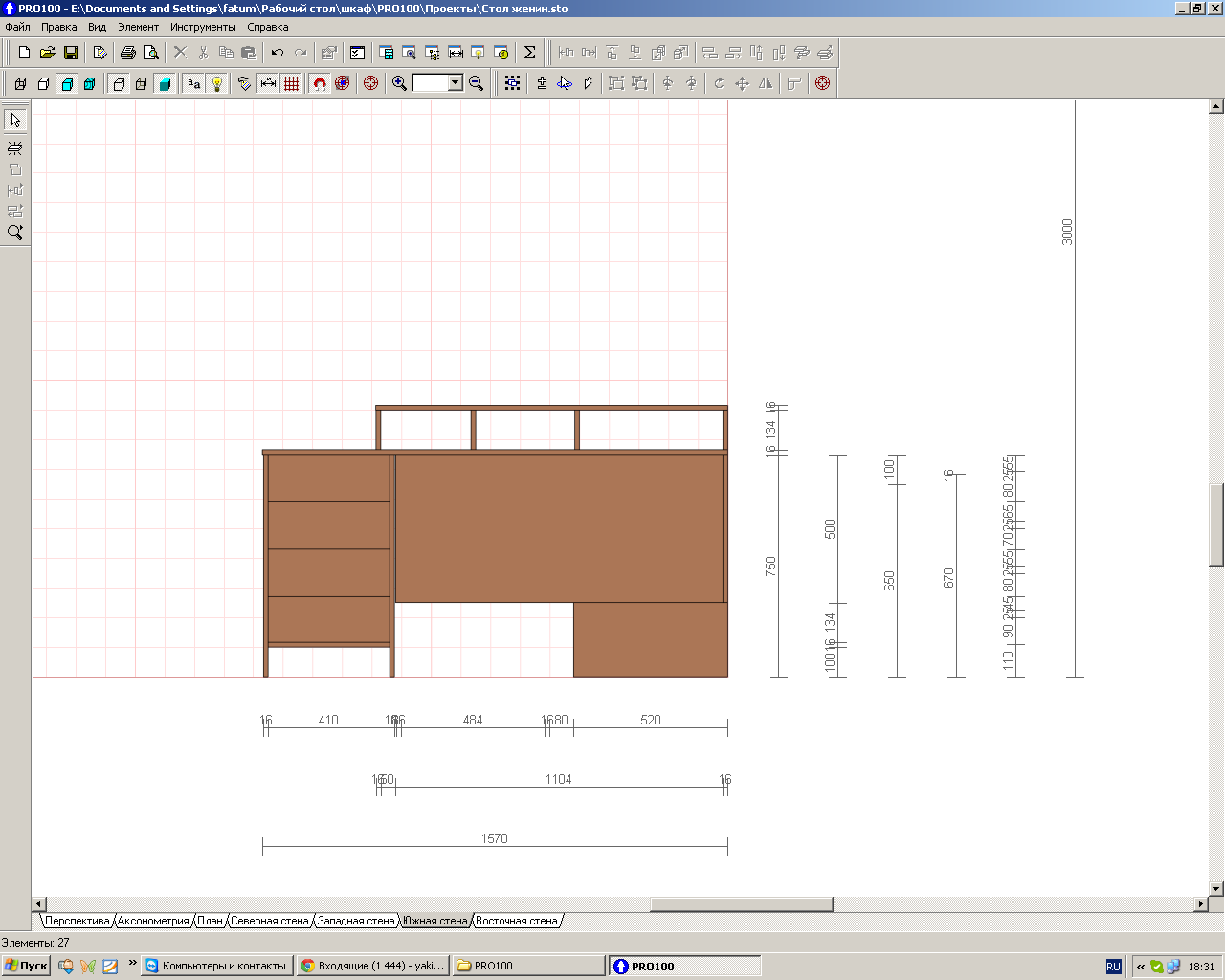Viewport: 1225px width, 980px height.
Task: Click the Sigma report icon
Action: pos(529,53)
